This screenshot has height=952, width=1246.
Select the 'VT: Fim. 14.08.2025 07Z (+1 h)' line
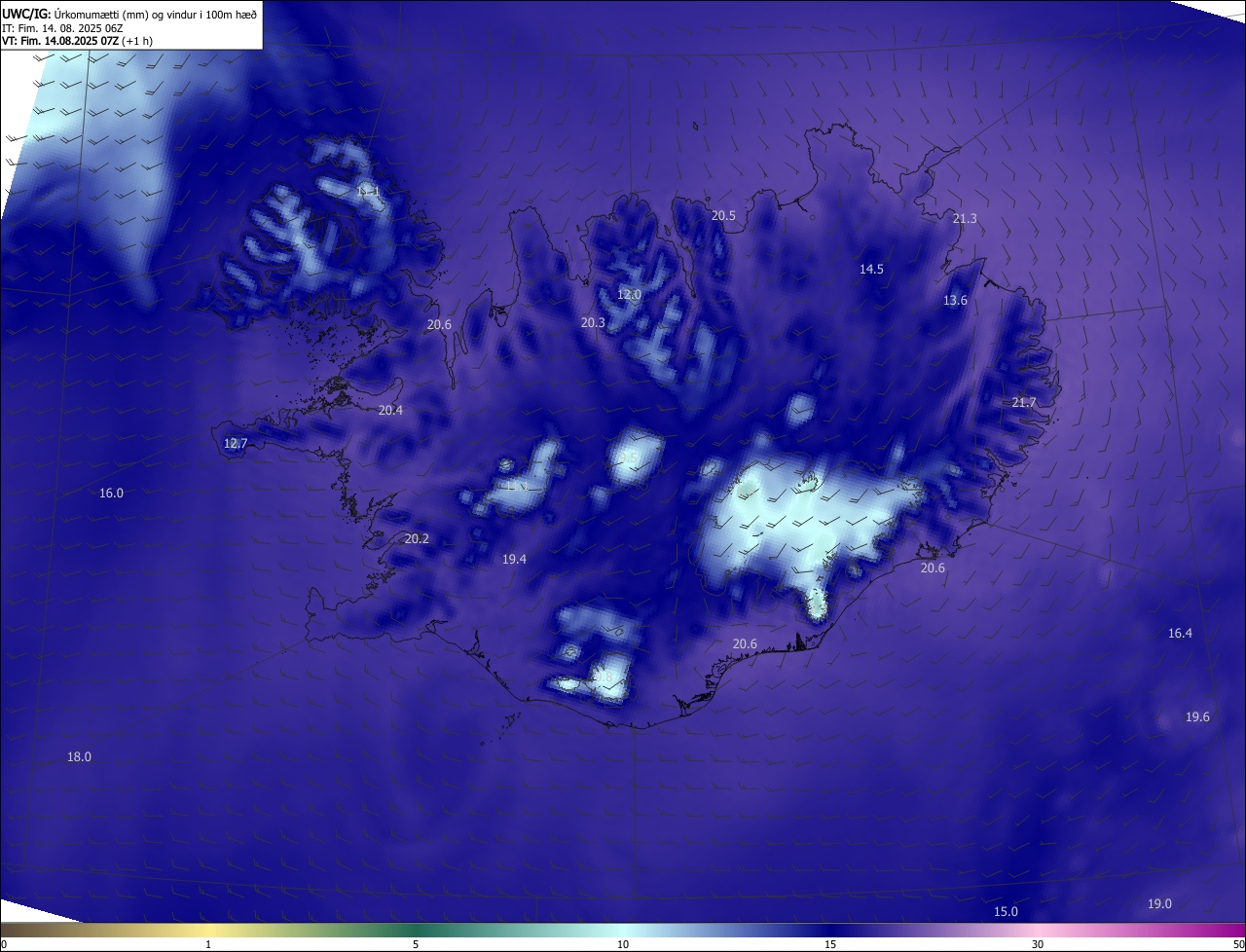coord(77,41)
